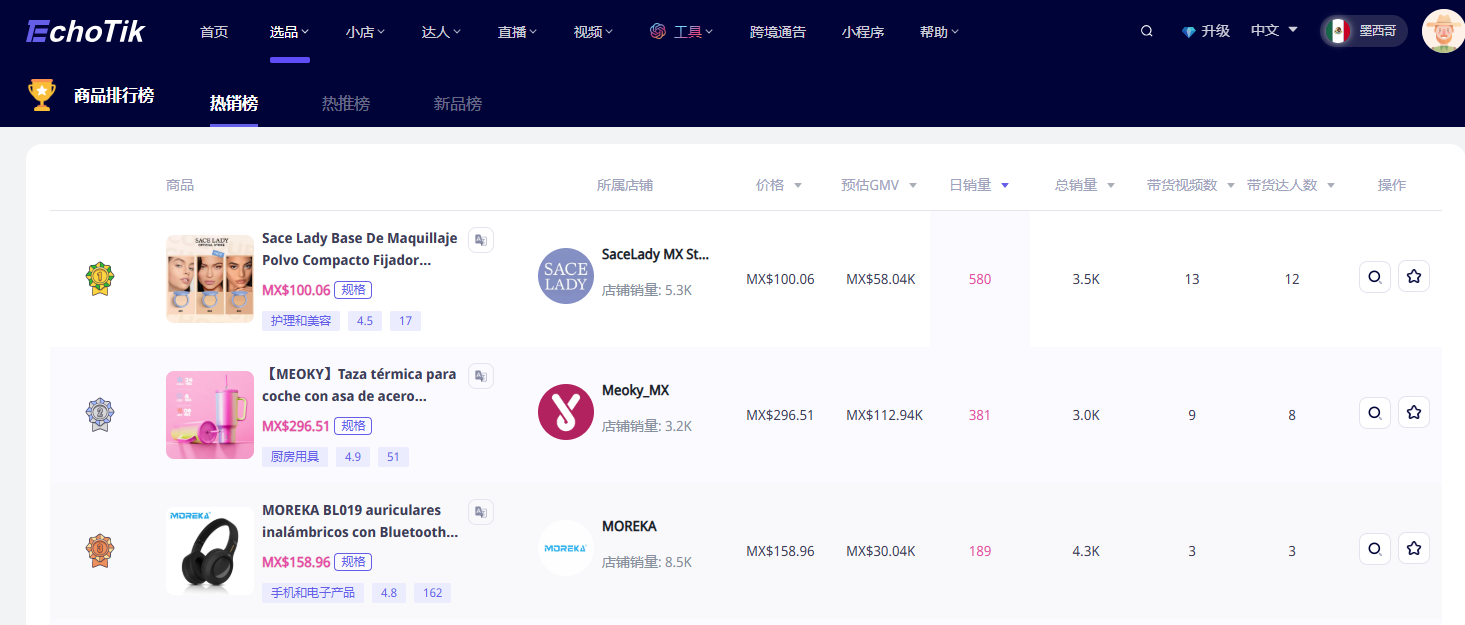Click the Sace Lady product thumbnail

[x=210, y=279]
